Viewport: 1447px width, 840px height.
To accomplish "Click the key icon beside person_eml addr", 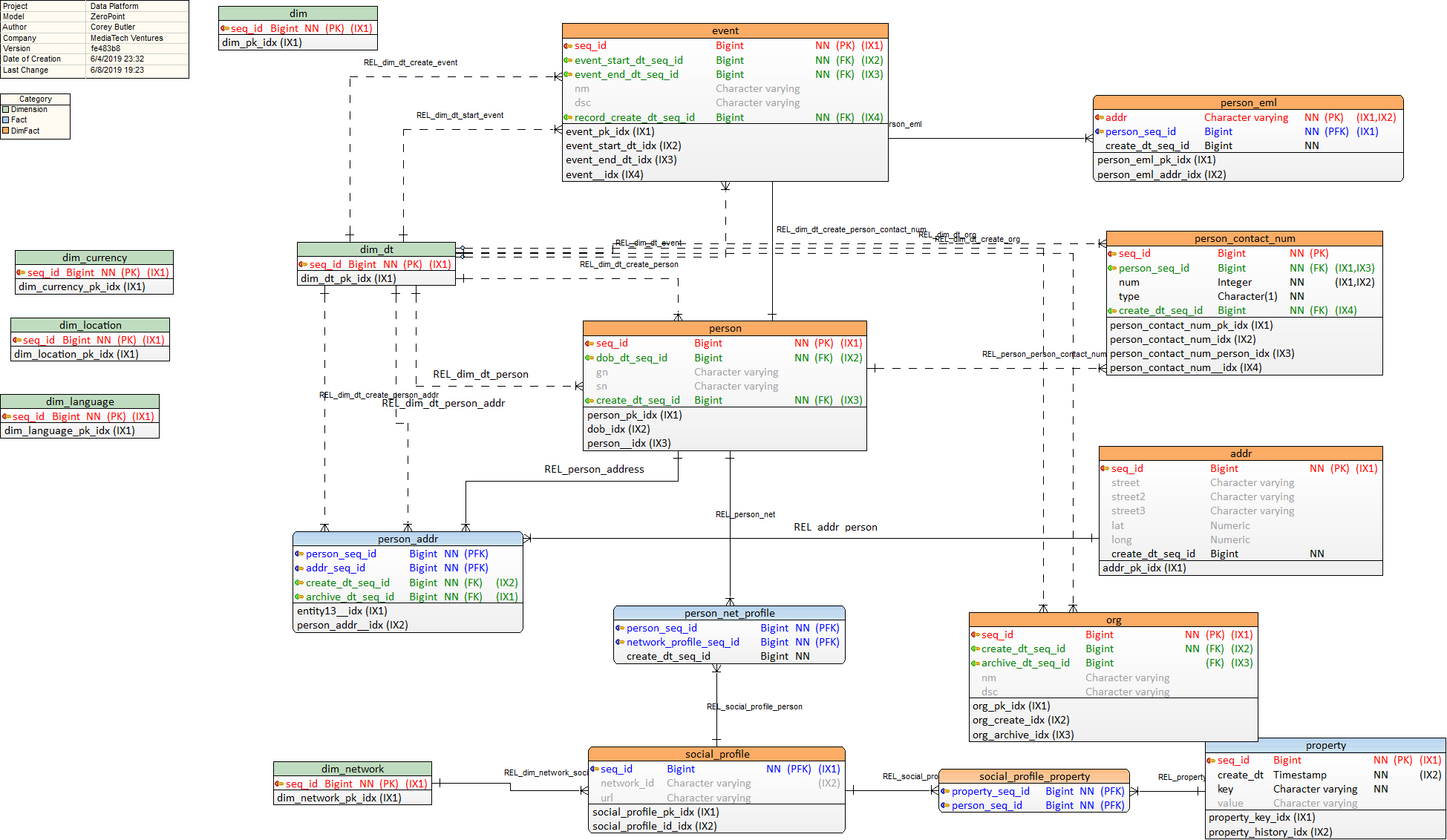I will (x=1099, y=117).
